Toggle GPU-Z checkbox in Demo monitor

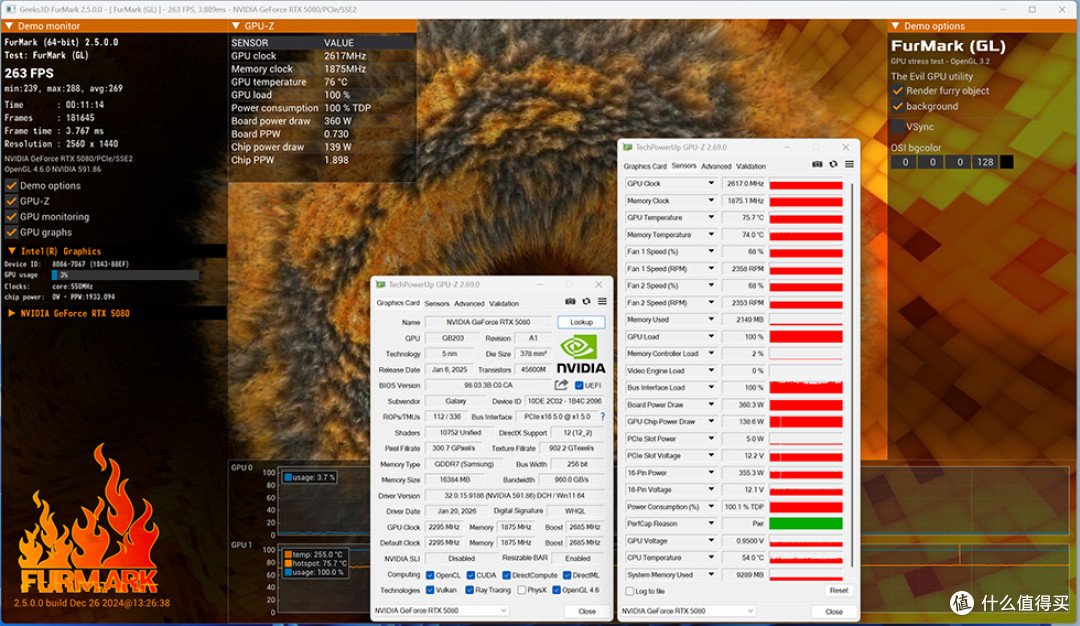pos(12,201)
